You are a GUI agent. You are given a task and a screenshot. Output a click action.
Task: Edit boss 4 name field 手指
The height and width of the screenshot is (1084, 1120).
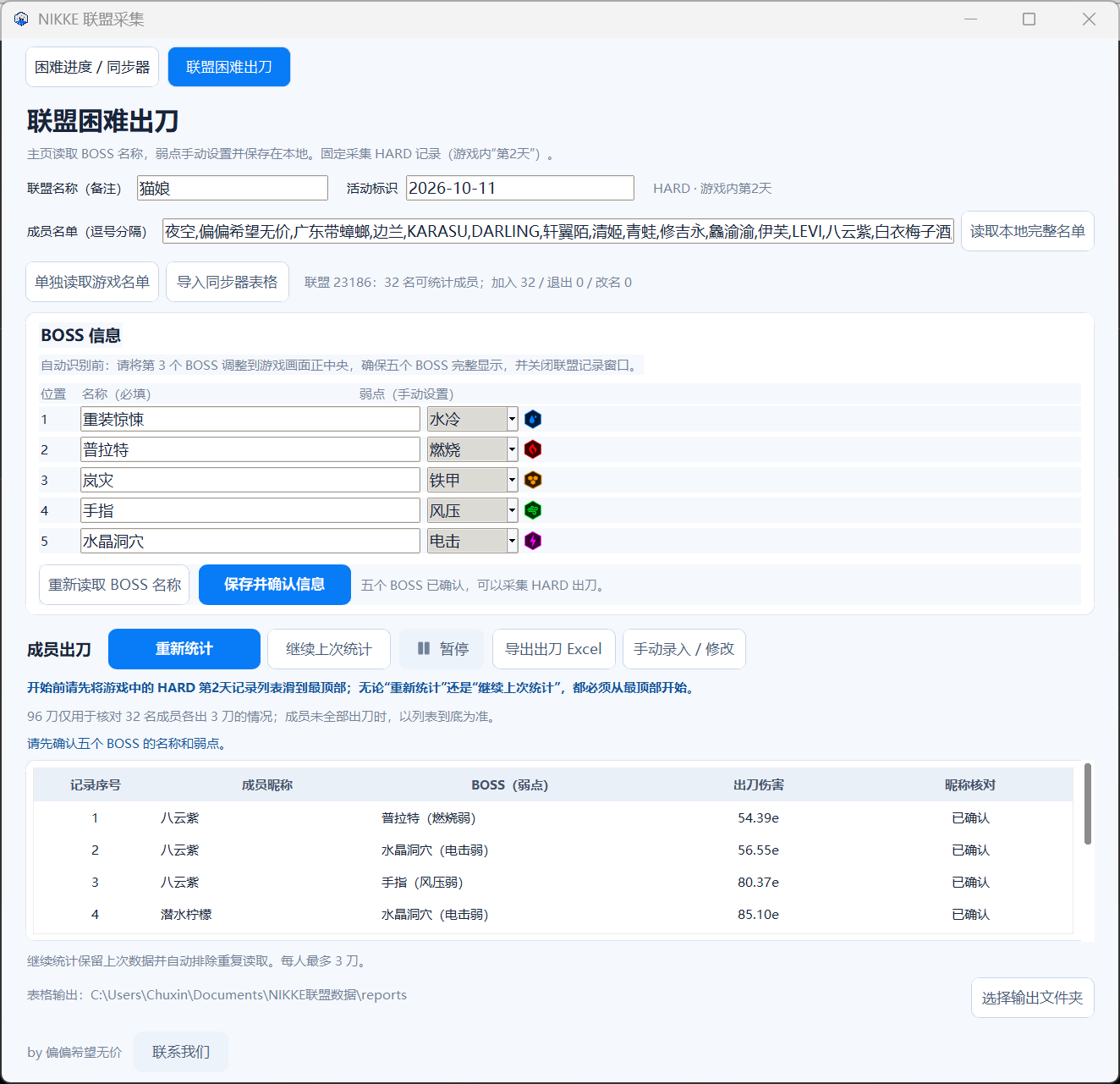[250, 510]
